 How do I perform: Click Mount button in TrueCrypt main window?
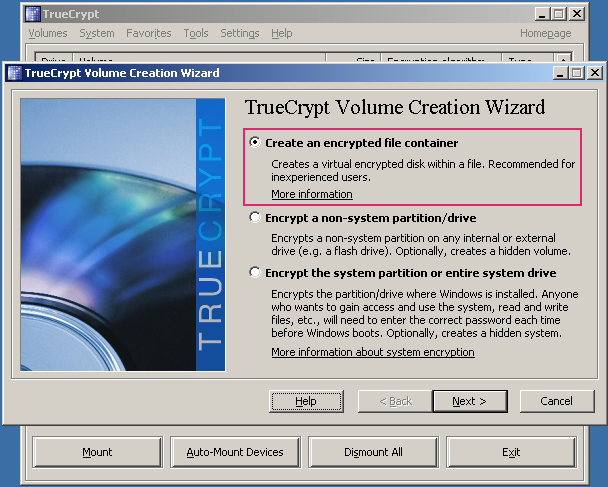(97, 452)
